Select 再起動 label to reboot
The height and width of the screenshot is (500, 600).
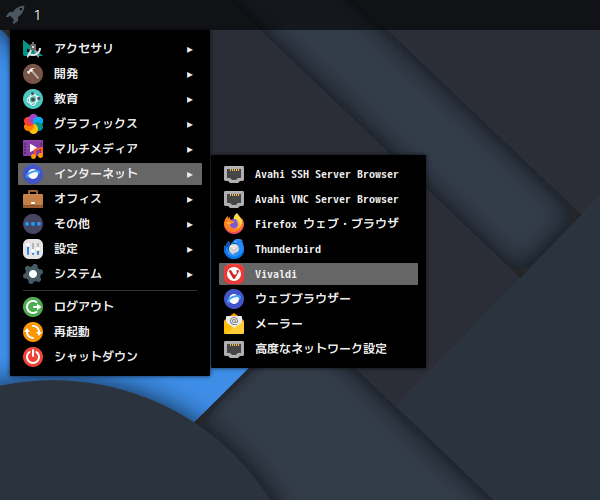click(72, 331)
